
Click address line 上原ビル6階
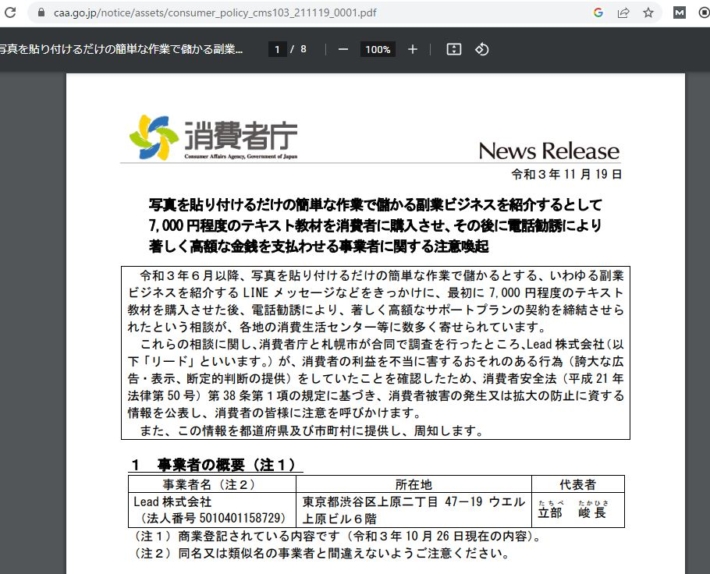click(x=340, y=519)
